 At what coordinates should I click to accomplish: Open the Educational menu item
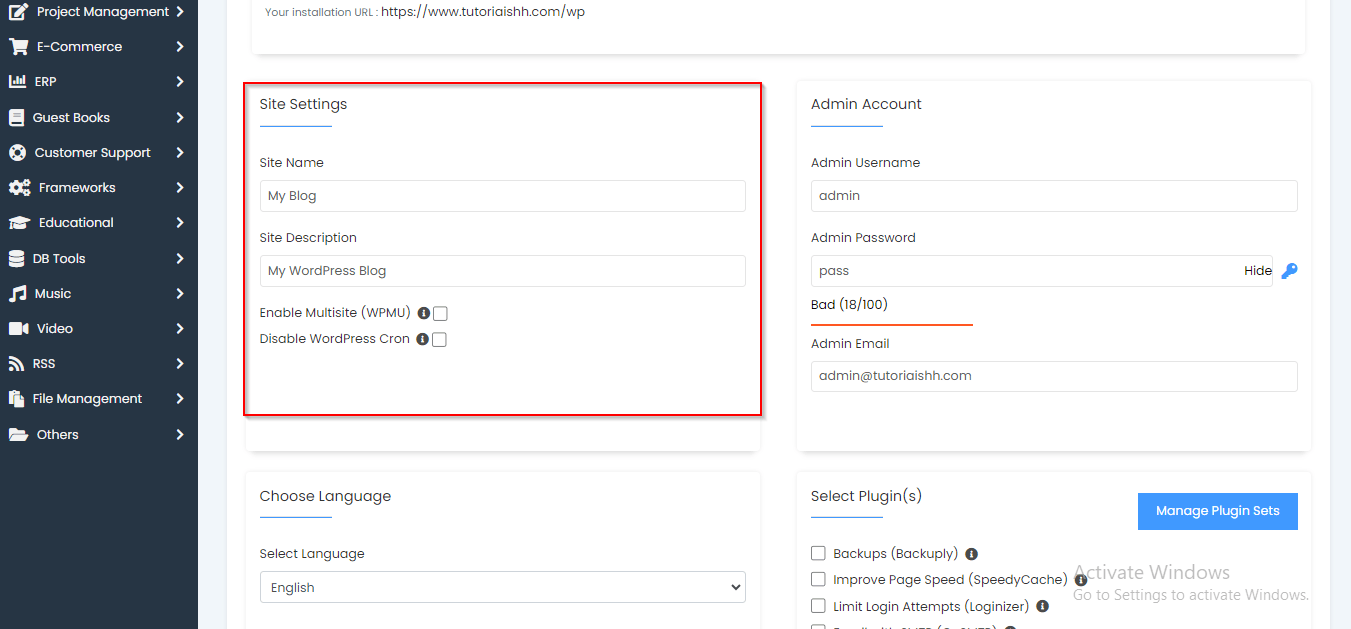tap(76, 223)
